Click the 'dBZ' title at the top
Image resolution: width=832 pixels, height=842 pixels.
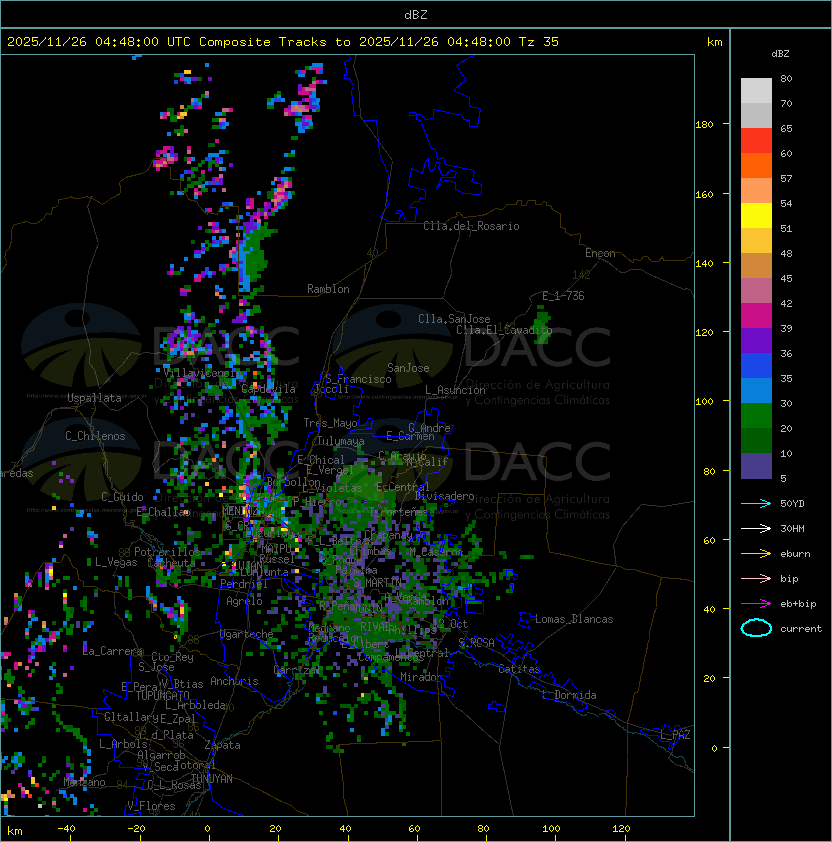(x=416, y=15)
